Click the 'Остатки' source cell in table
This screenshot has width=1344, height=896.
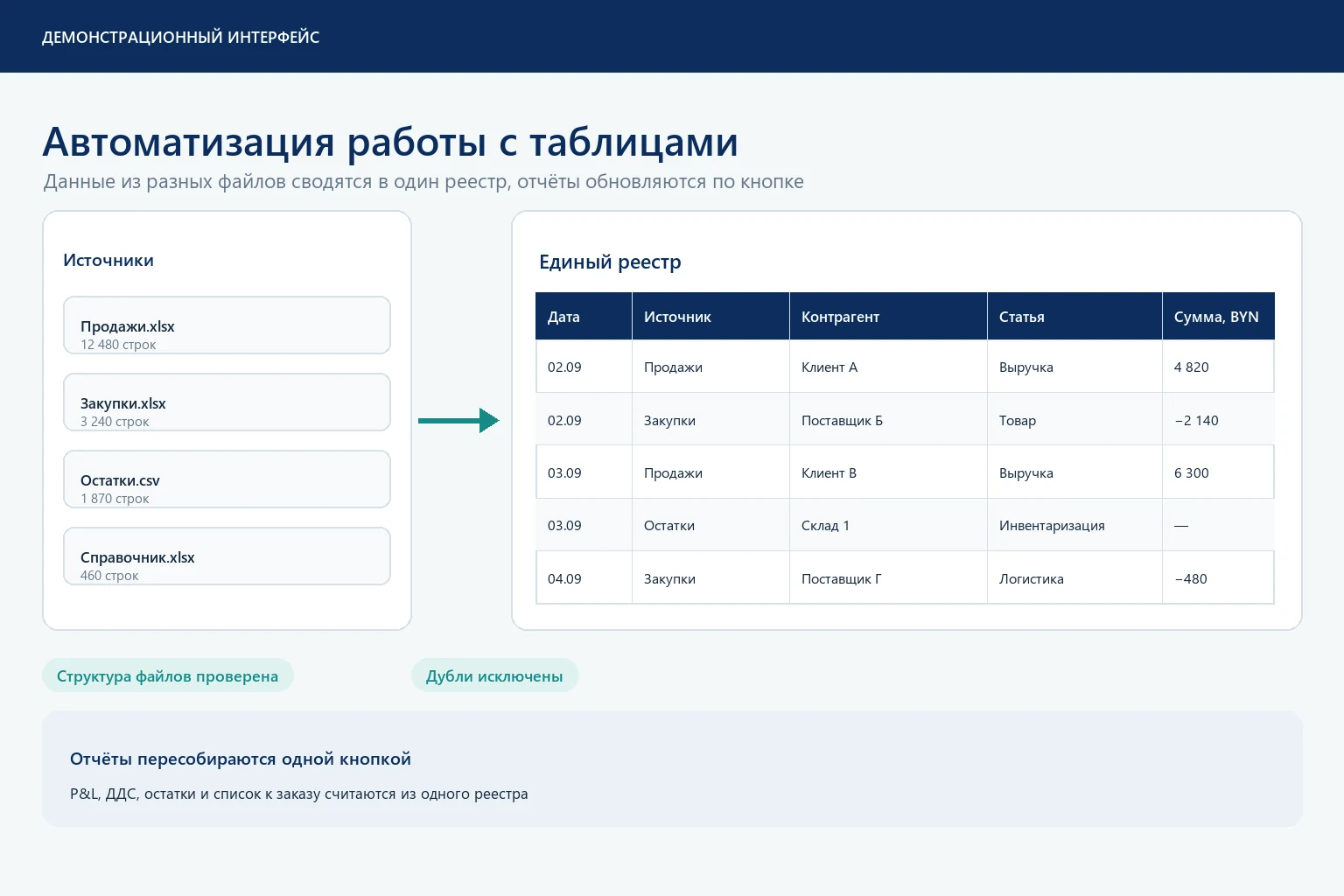(710, 525)
